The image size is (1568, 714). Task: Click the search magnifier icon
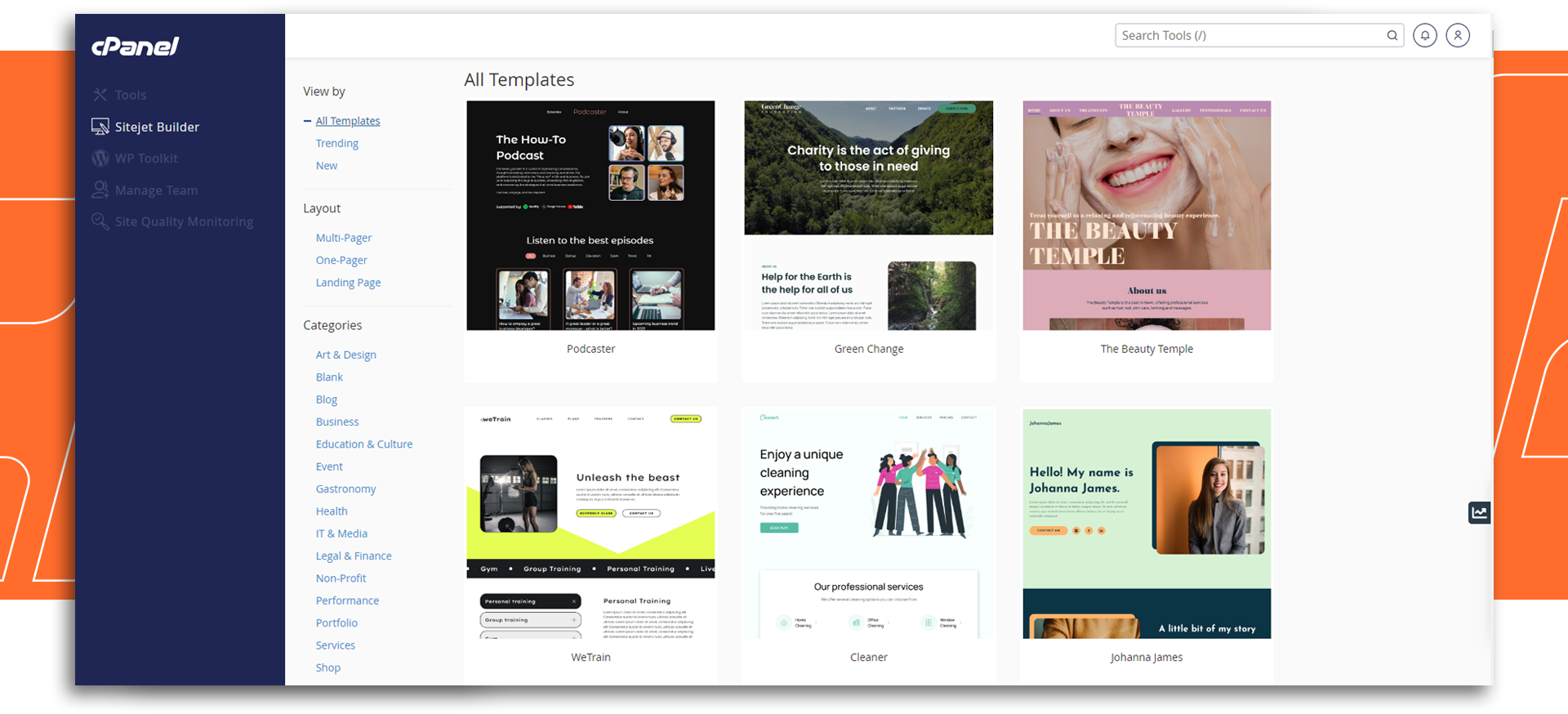[1392, 35]
